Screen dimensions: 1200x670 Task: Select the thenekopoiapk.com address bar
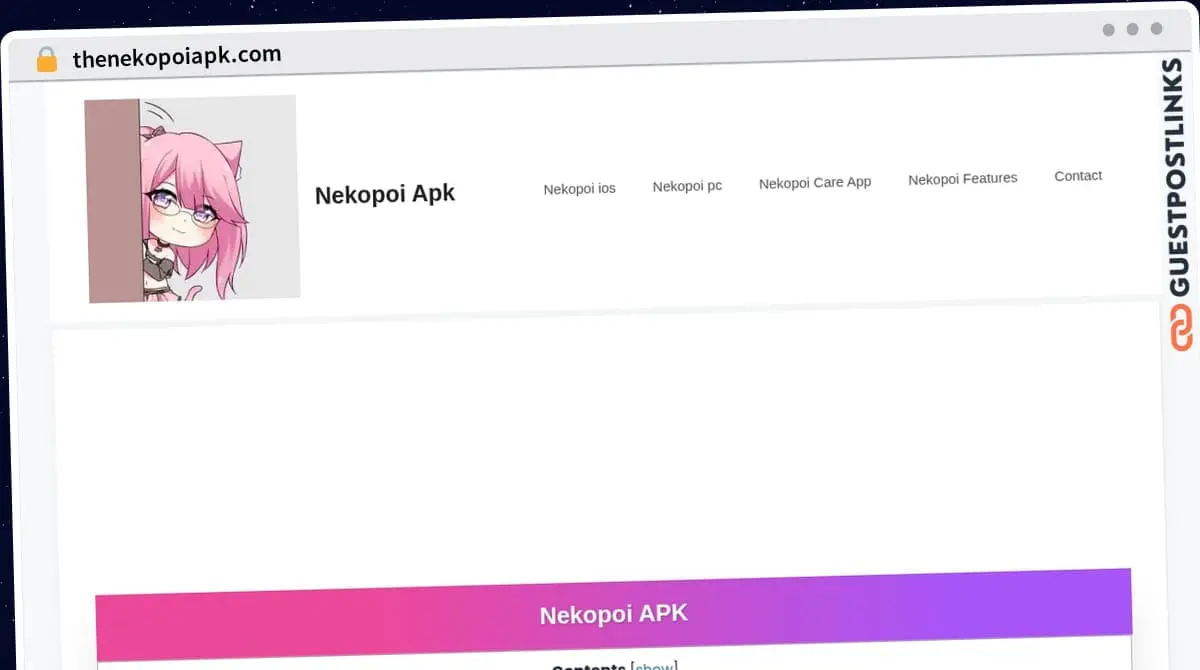pos(176,56)
